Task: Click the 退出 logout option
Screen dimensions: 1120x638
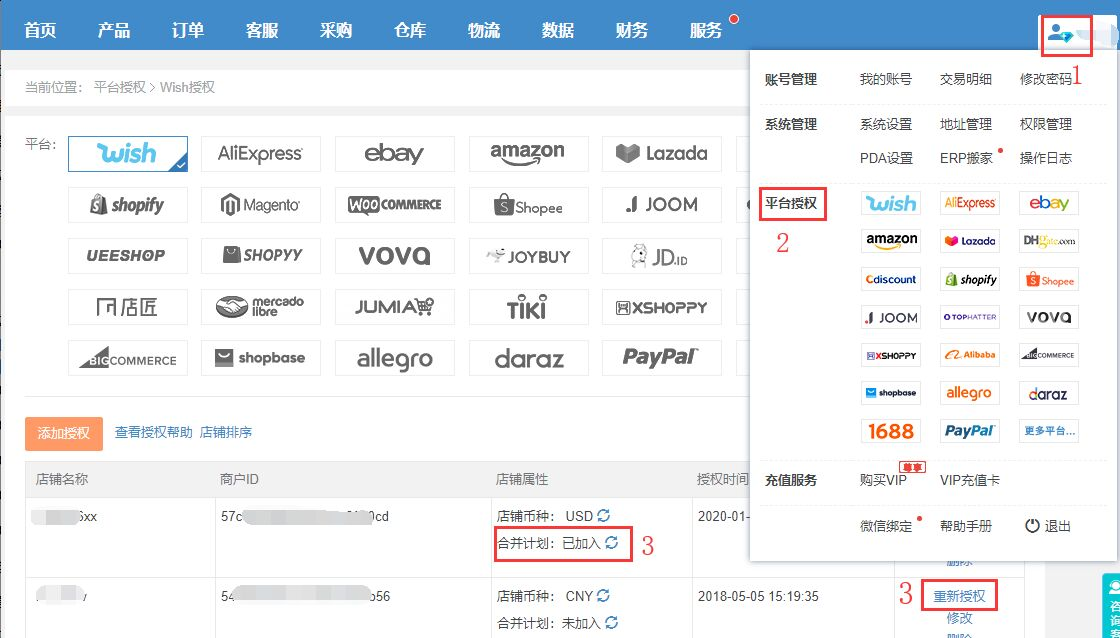Action: [x=1048, y=527]
